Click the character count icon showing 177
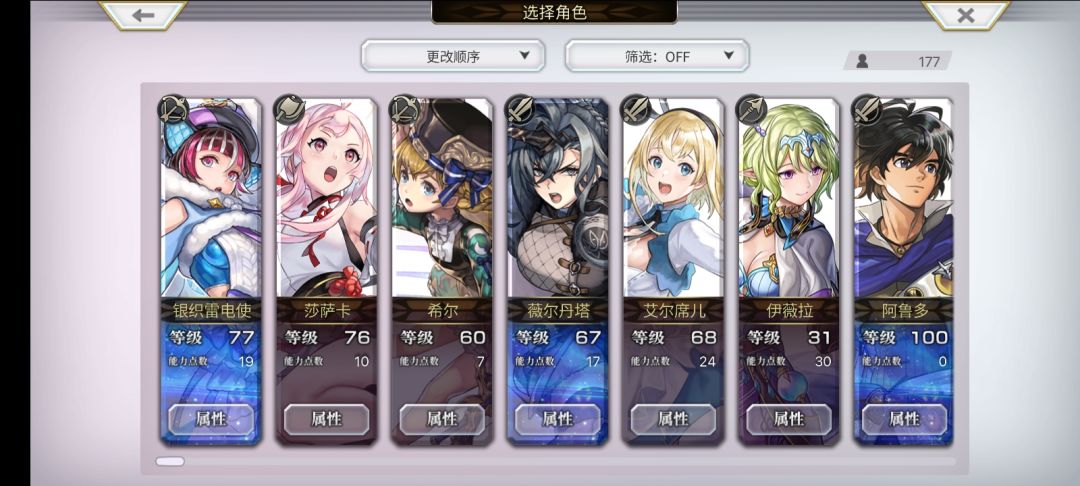1080x486 pixels. coord(862,61)
